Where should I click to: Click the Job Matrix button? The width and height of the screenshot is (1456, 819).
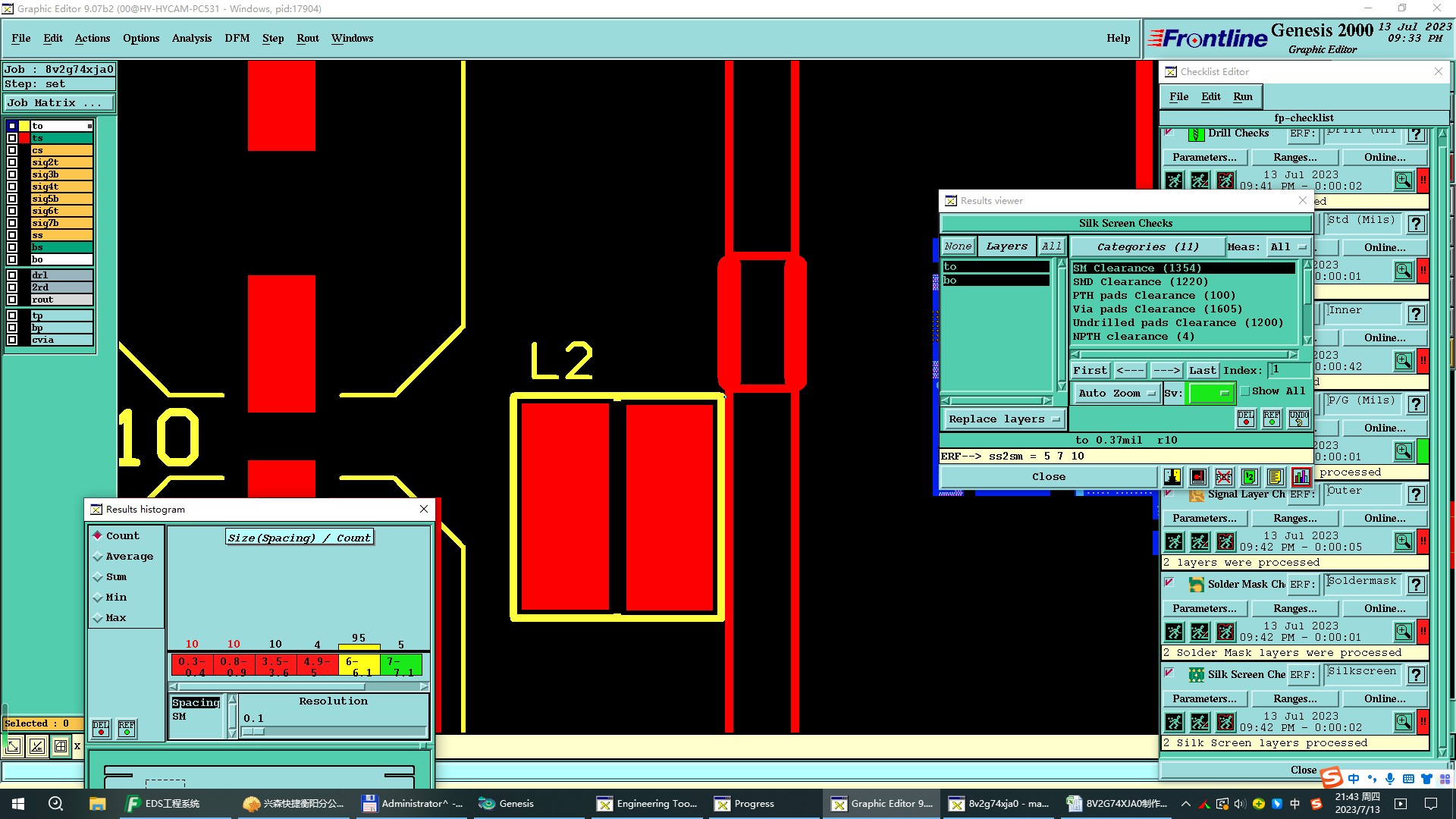59,102
